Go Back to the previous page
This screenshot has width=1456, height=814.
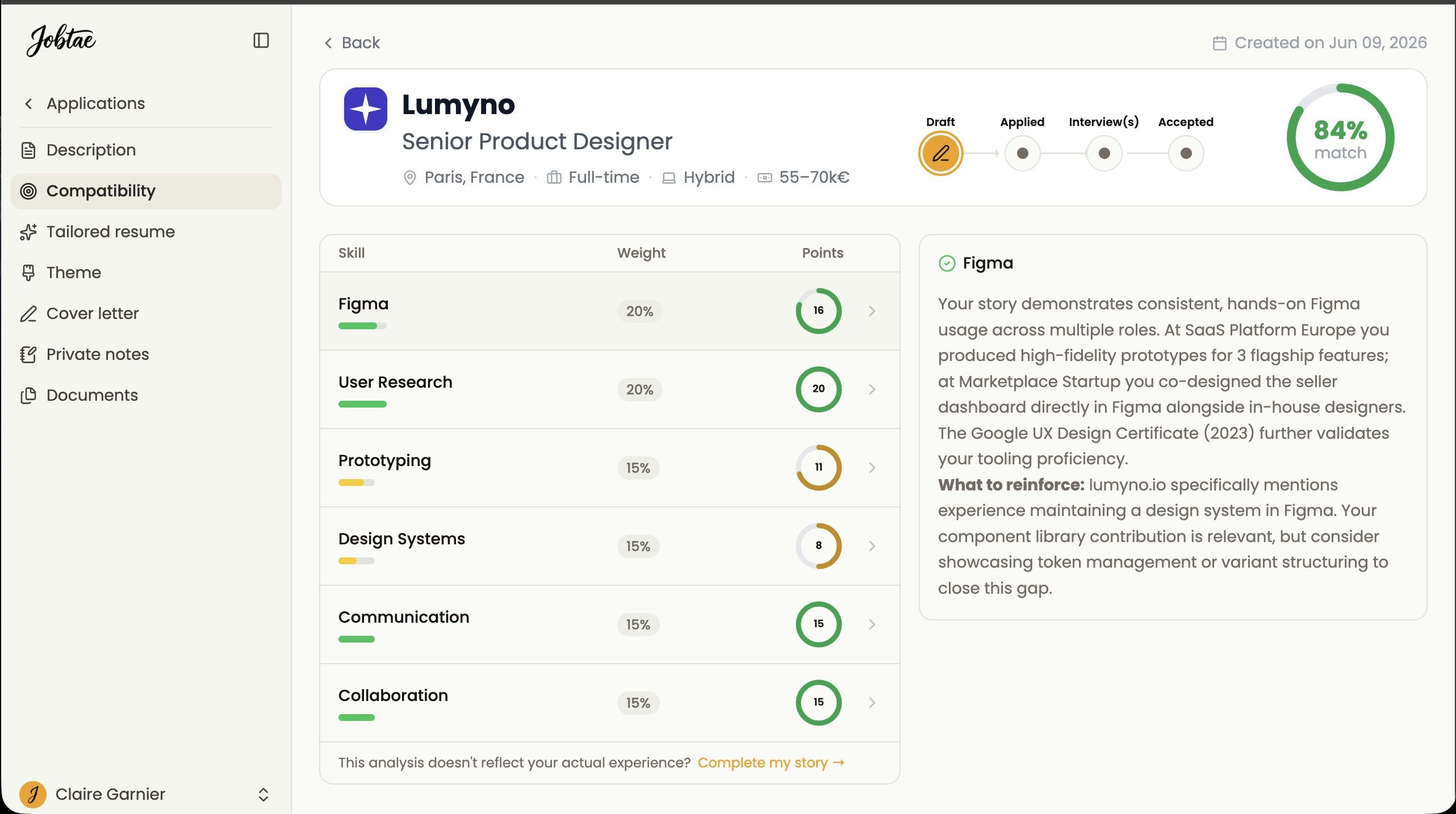coord(352,43)
